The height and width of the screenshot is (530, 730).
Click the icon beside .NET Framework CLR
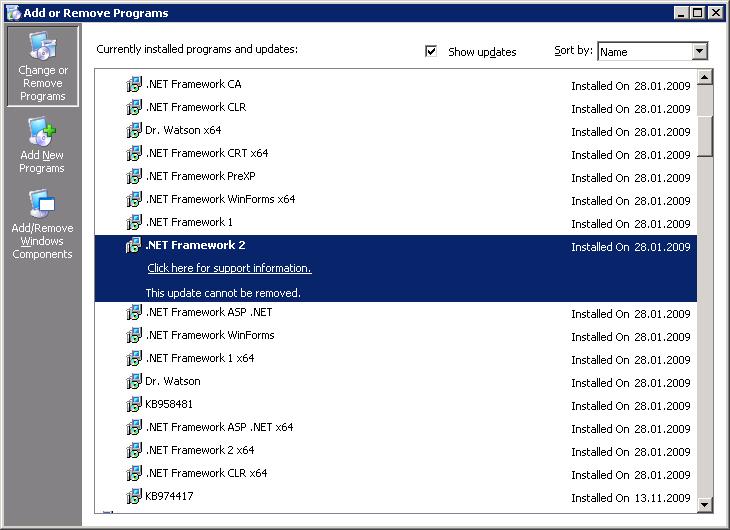pos(134,107)
